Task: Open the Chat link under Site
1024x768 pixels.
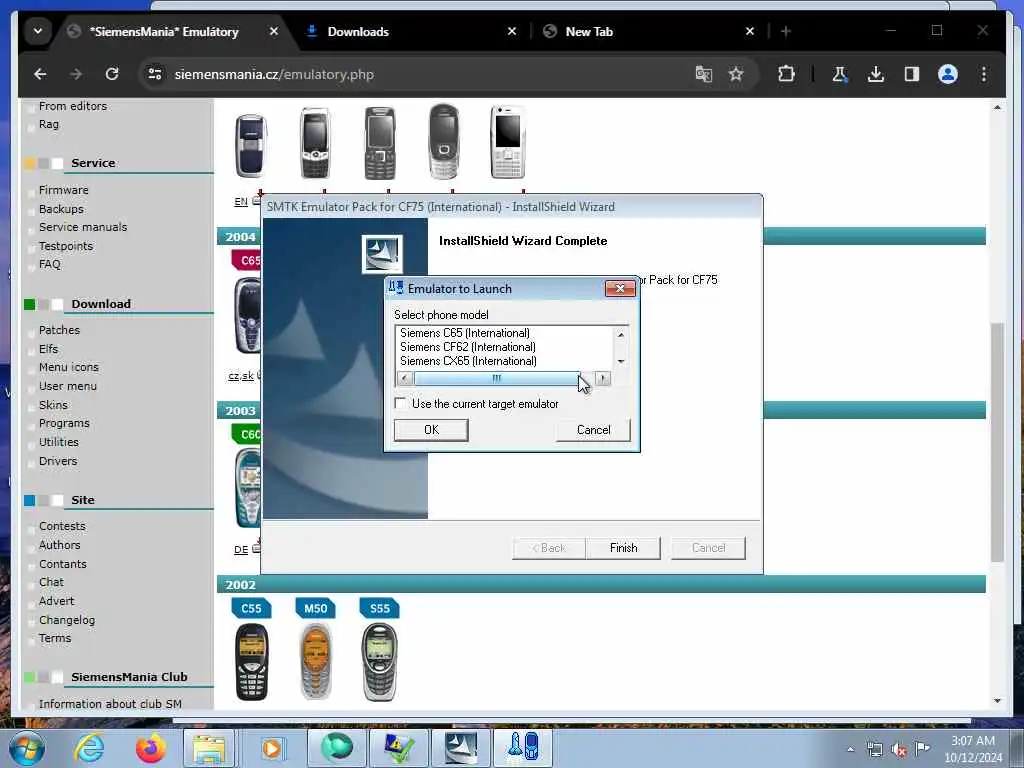Action: click(x=51, y=582)
